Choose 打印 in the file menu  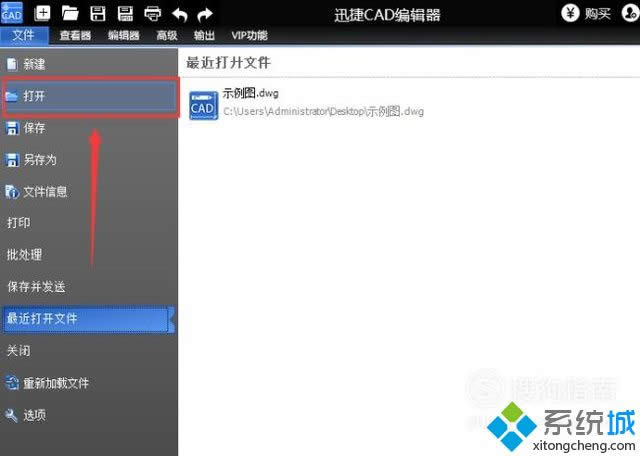pos(89,223)
